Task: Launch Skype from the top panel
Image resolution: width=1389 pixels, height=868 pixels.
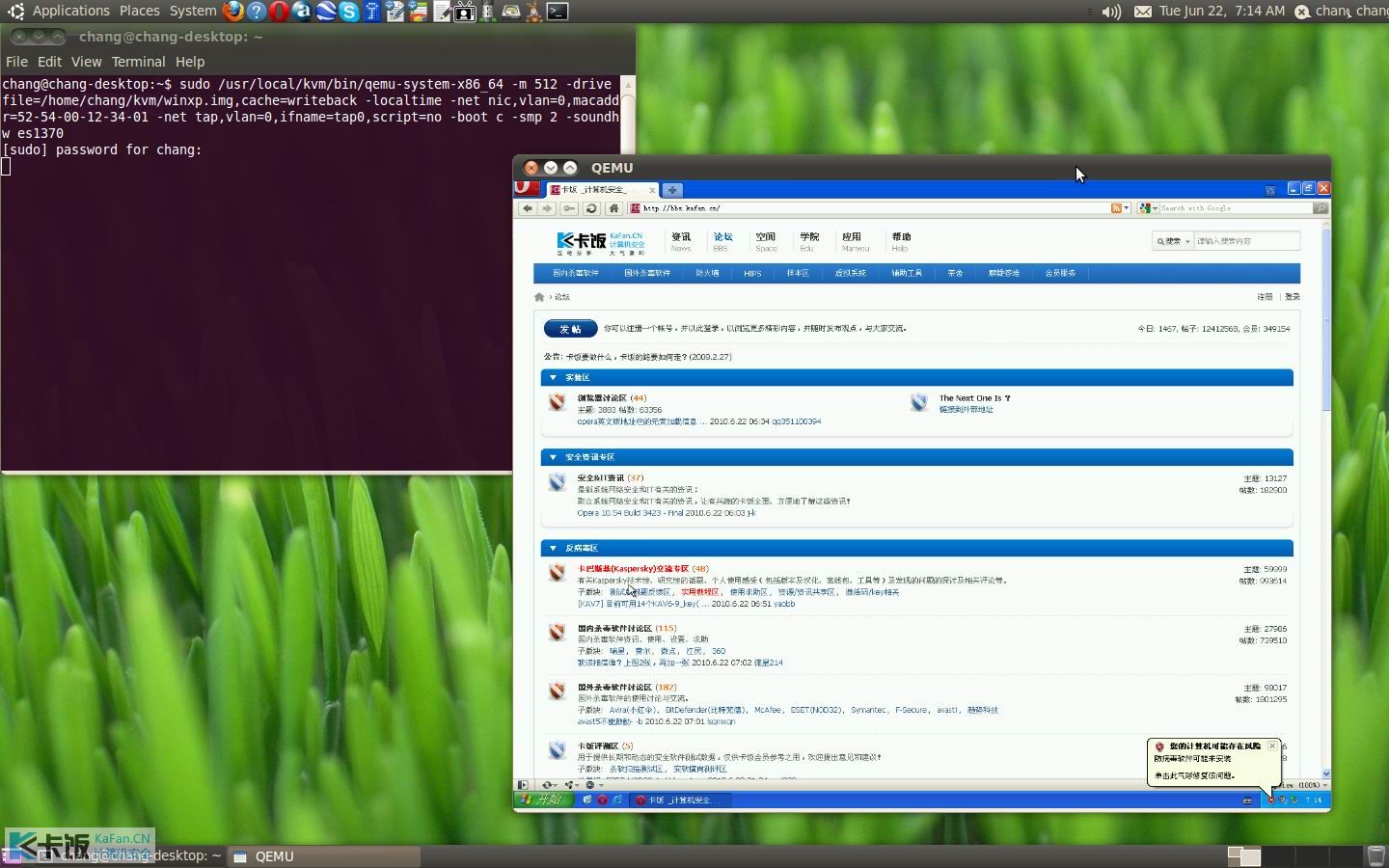Action: click(348, 12)
